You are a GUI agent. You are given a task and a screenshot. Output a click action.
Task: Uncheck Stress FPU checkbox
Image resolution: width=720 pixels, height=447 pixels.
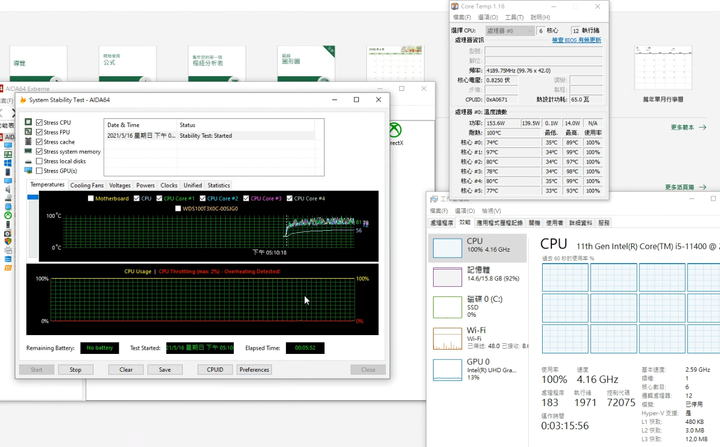click(x=39, y=132)
